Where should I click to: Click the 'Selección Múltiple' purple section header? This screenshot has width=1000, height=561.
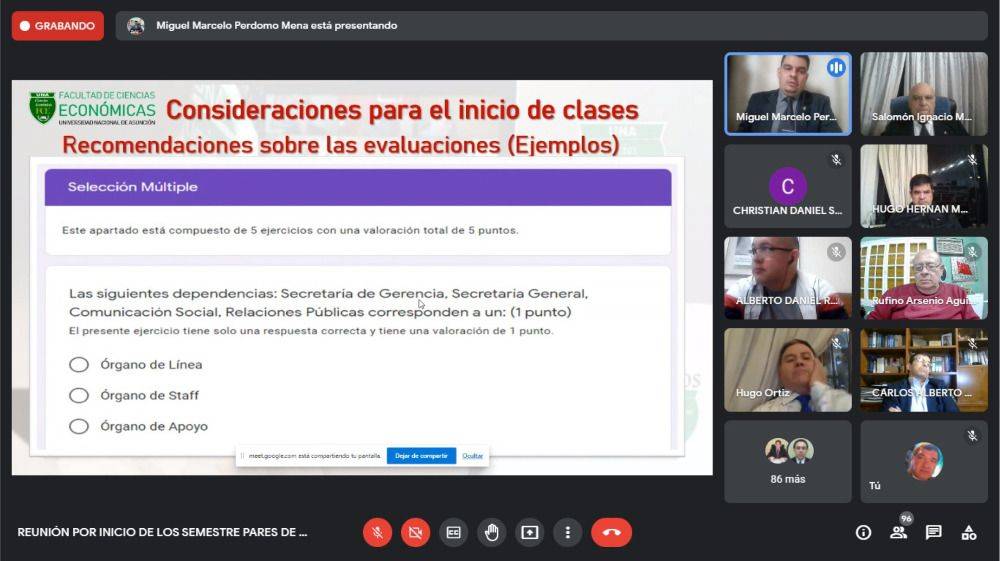coord(357,187)
